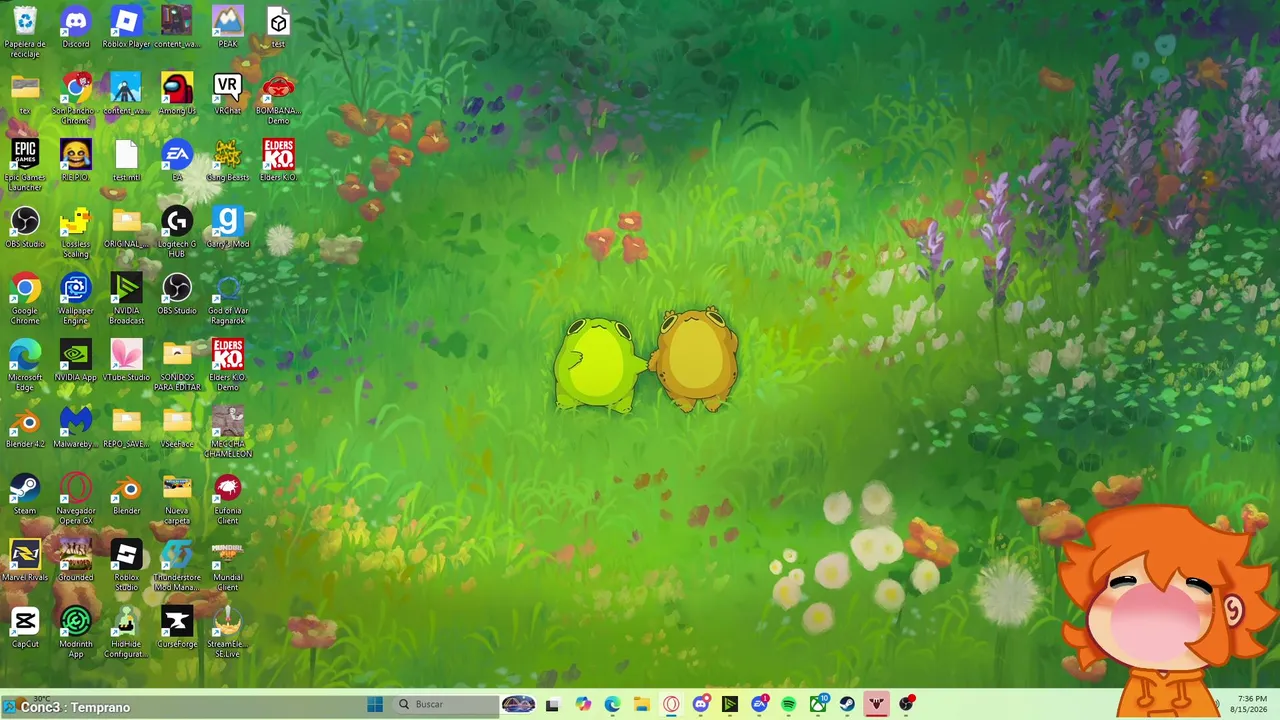1280x720 pixels.
Task: Select the BOMBANA Demo shortcut
Action: [278, 99]
